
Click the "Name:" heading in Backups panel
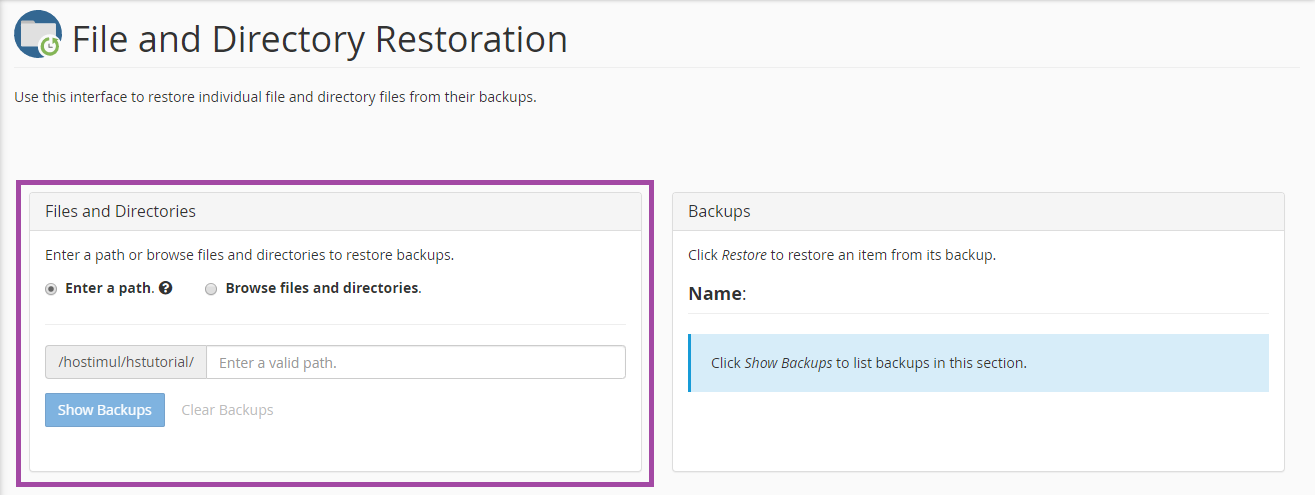coord(717,294)
